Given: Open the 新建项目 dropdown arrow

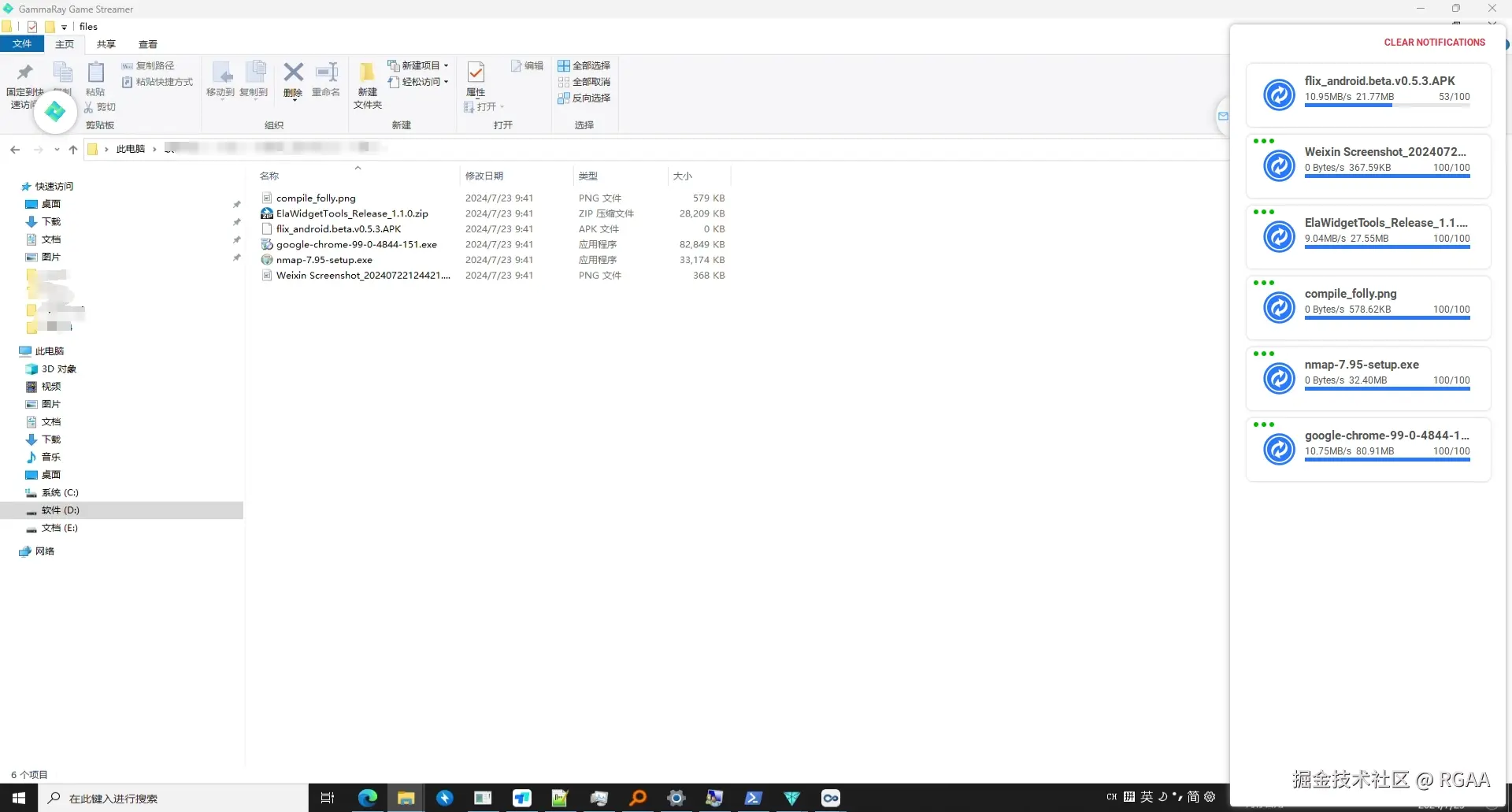Looking at the screenshot, I should coord(446,65).
